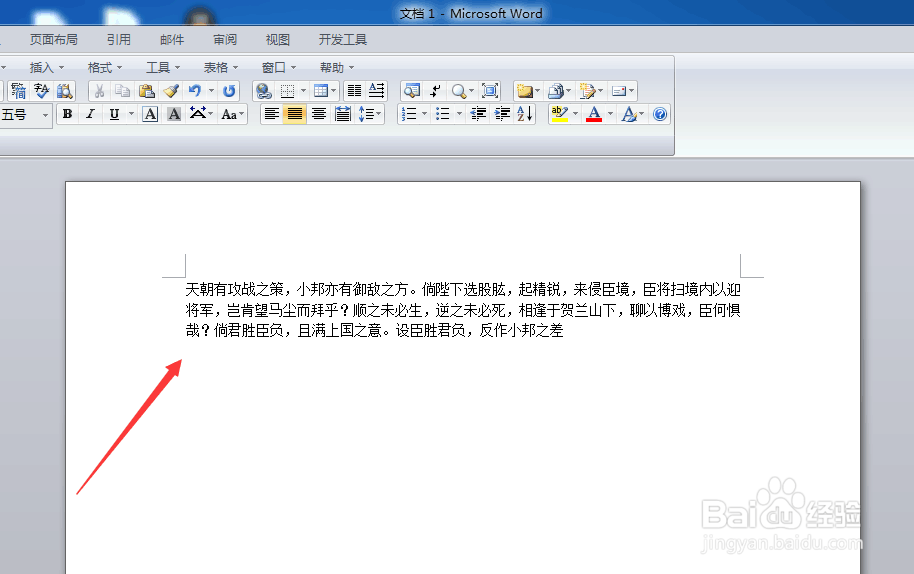
Task: Insert a hyperlink with the globe icon
Action: coord(263,91)
